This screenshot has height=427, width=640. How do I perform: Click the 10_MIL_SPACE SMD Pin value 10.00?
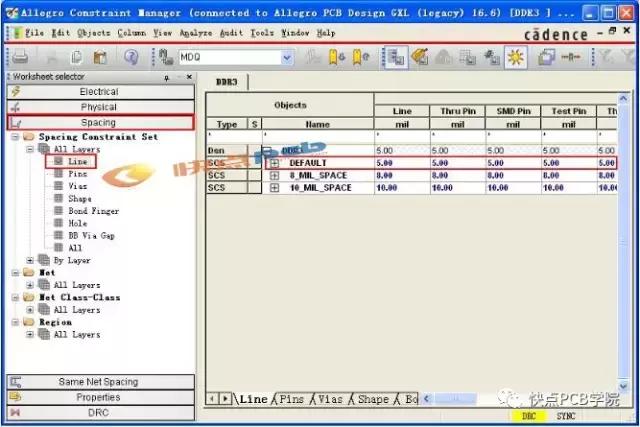pyautogui.click(x=513, y=188)
